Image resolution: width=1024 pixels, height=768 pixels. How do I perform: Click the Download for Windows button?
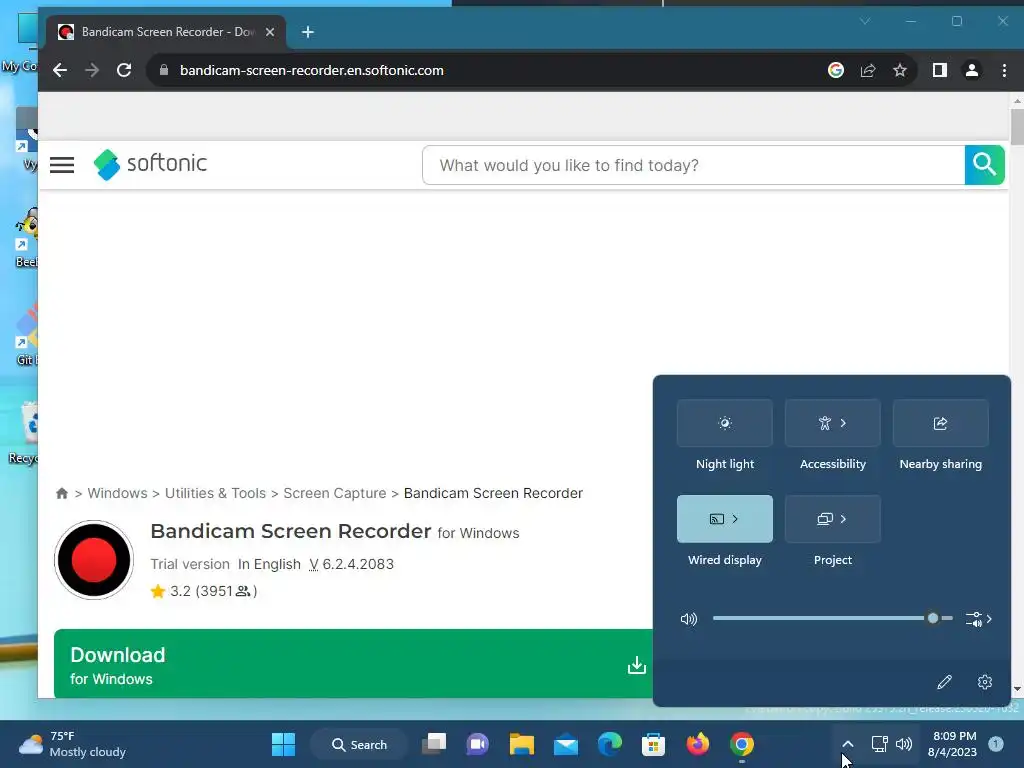(353, 664)
